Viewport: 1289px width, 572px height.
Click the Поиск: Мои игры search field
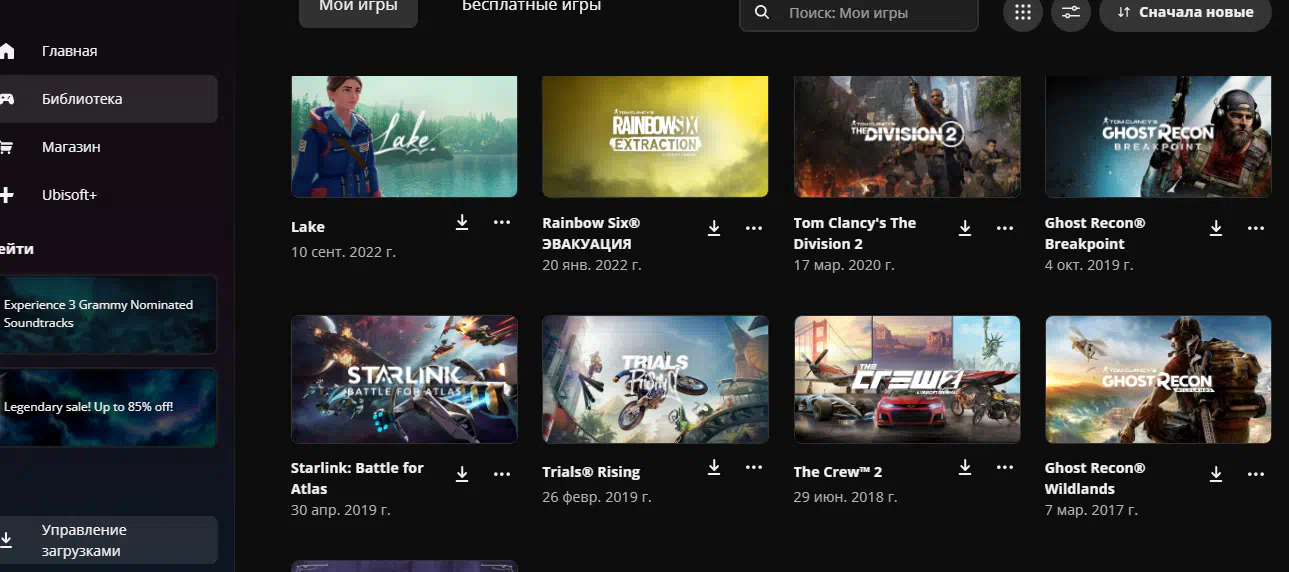859,13
